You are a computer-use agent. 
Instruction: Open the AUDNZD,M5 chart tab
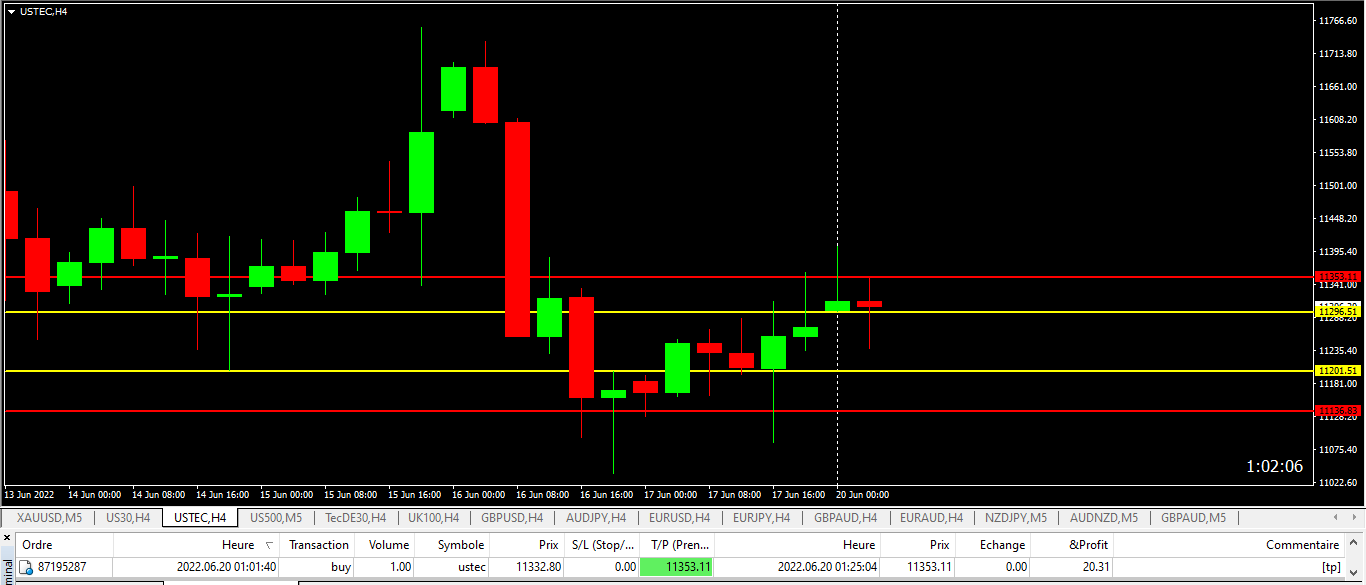[1104, 518]
